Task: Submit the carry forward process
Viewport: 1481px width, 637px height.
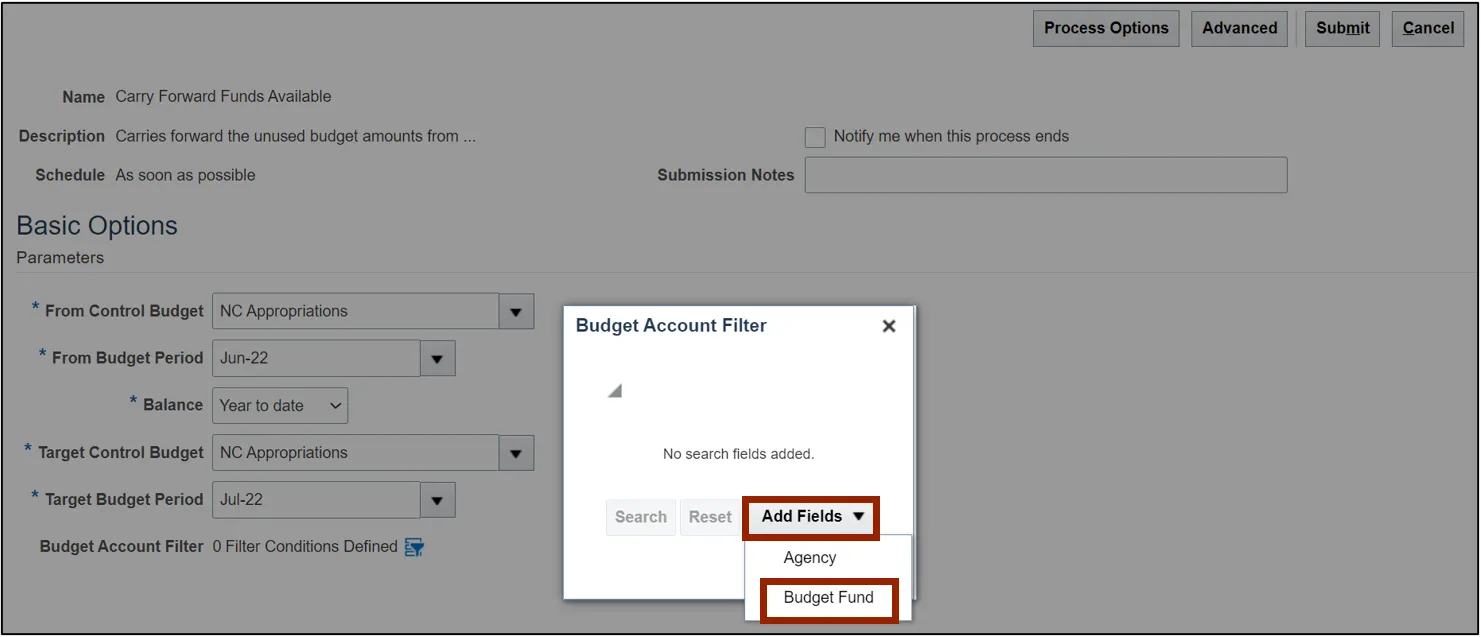Action: [x=1342, y=28]
